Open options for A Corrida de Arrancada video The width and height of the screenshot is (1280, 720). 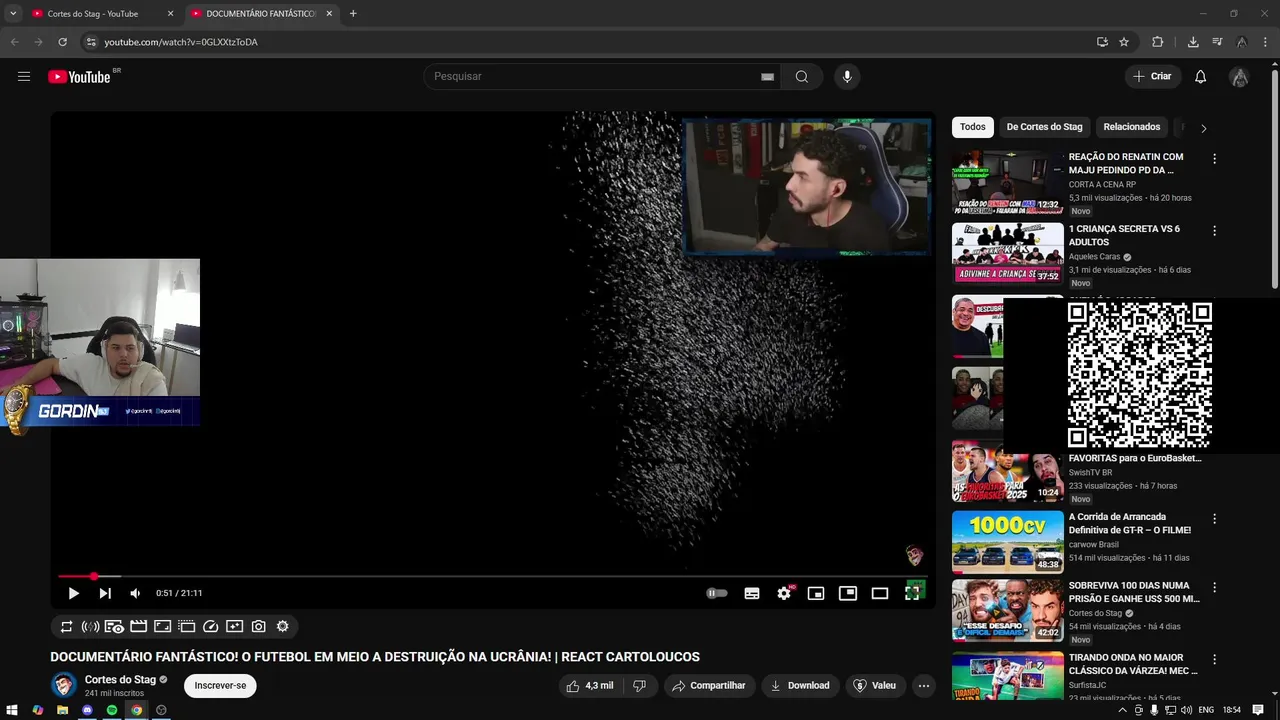point(1215,519)
